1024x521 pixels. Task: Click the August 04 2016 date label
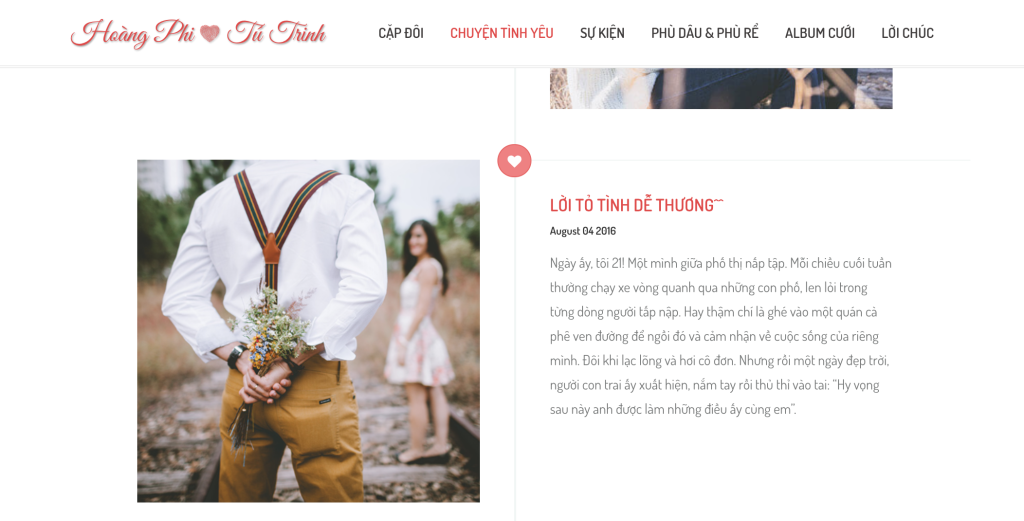583,231
